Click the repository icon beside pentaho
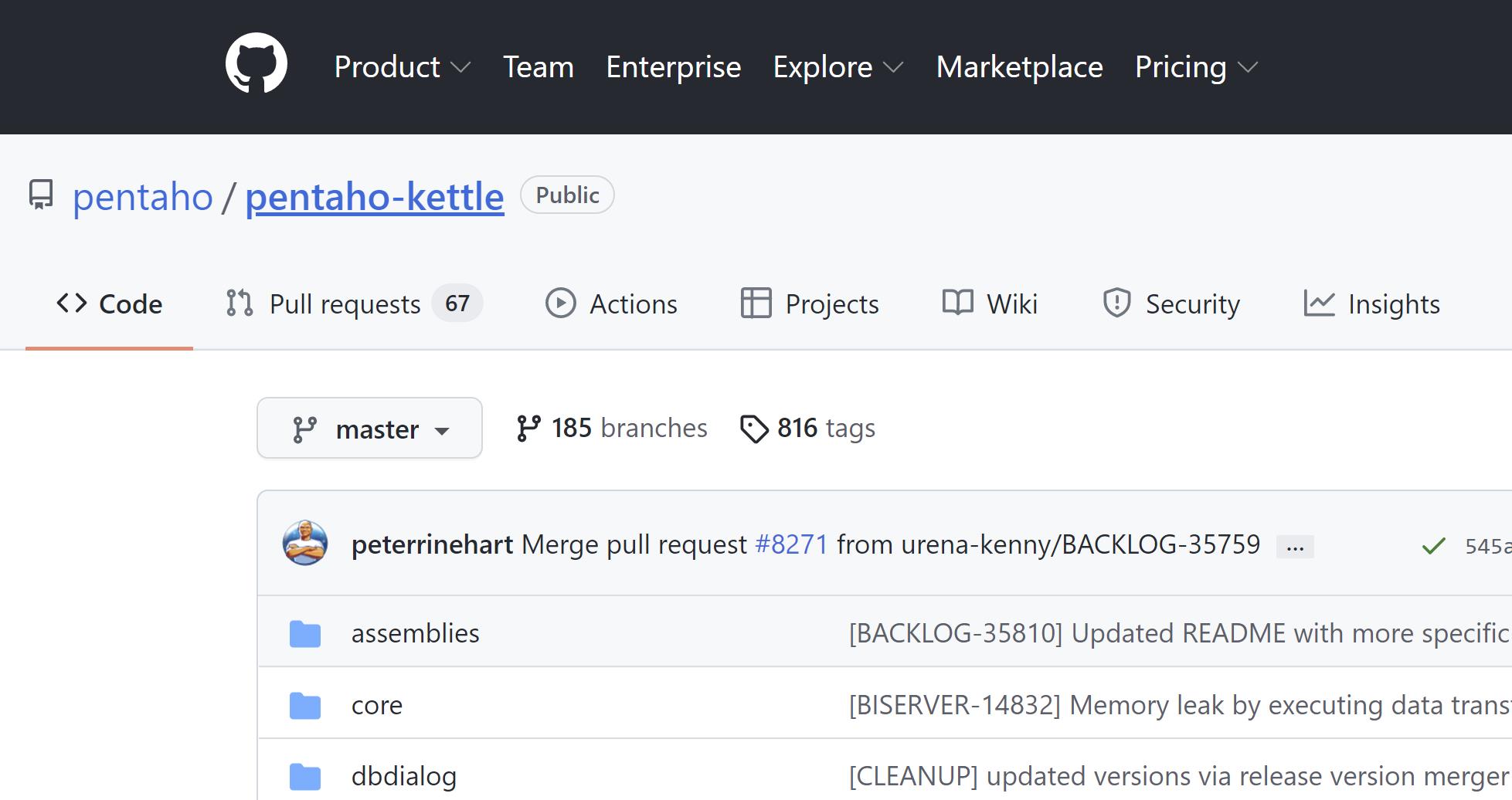The width and height of the screenshot is (1512, 800). coord(41,195)
